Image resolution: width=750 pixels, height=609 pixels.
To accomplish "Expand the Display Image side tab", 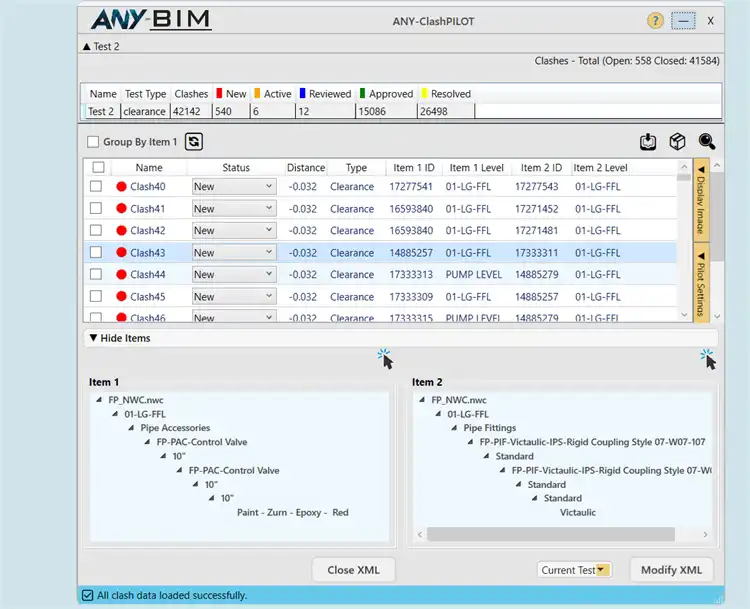I will pos(701,200).
